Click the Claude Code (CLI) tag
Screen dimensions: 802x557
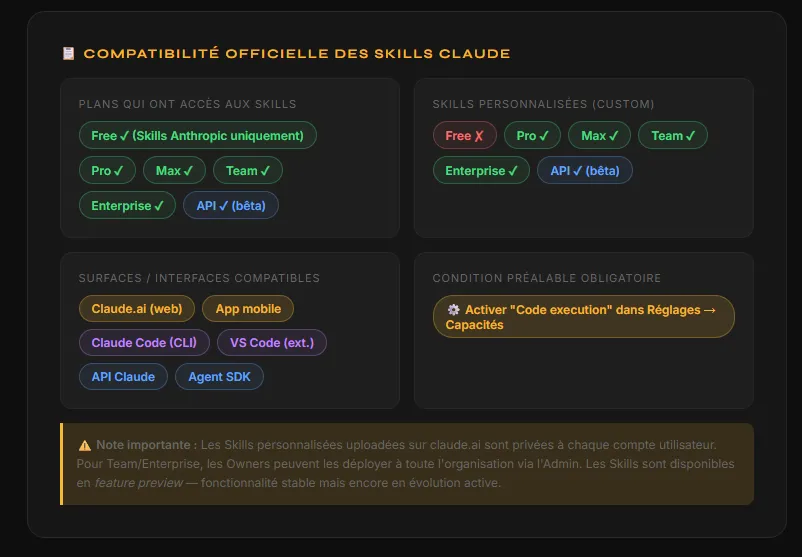144,343
